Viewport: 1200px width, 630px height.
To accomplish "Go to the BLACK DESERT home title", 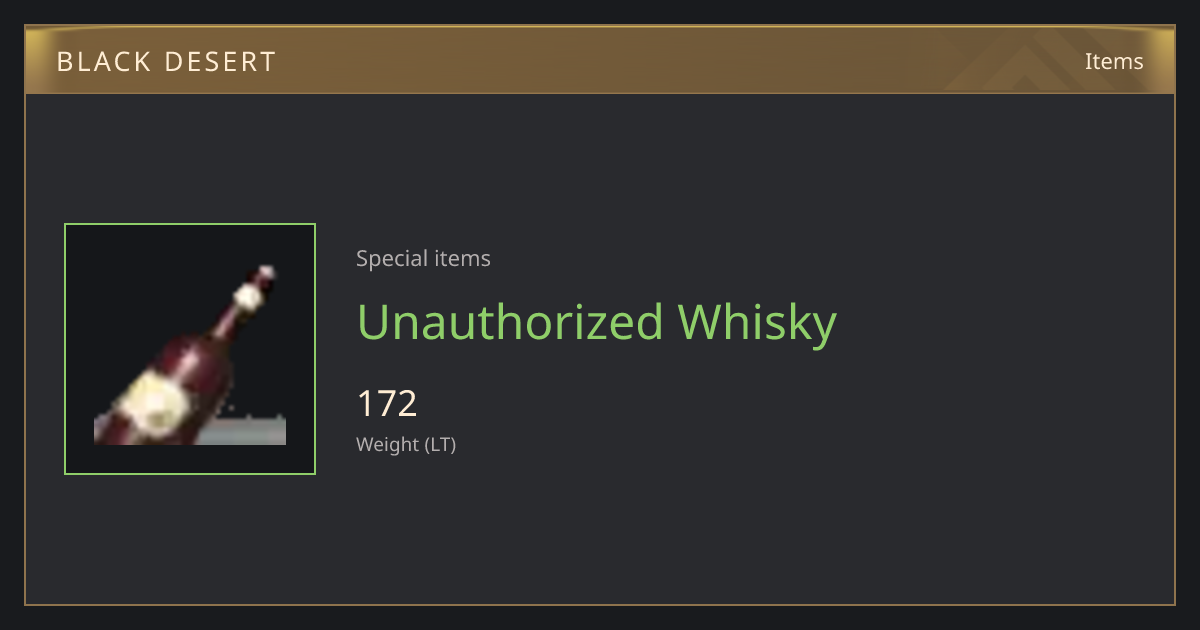I will pyautogui.click(x=166, y=62).
